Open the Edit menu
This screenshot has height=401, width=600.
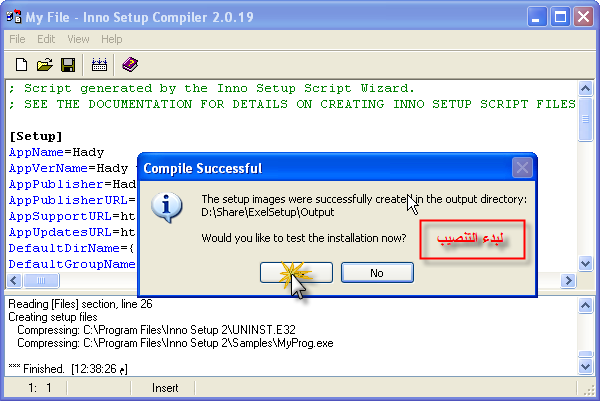(46, 39)
